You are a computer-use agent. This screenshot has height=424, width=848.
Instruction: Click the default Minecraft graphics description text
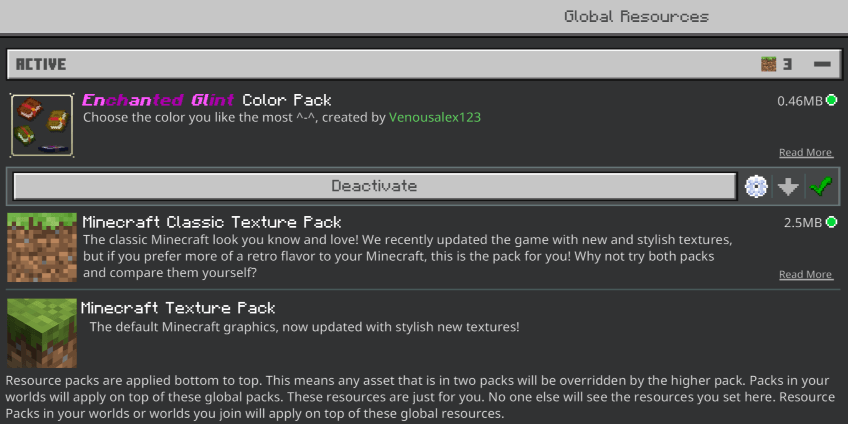[304, 327]
